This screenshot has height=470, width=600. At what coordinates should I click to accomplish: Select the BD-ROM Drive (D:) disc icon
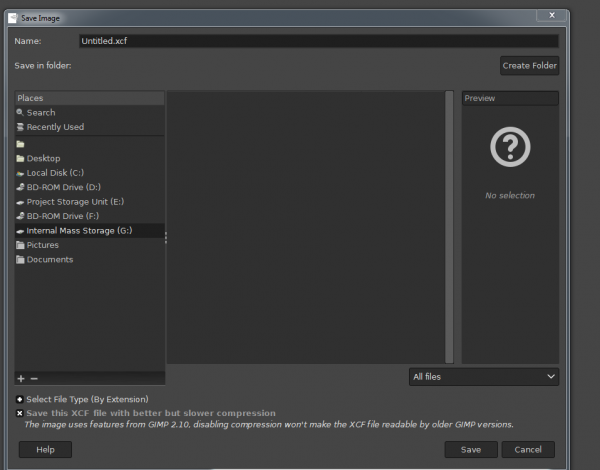coord(20,188)
